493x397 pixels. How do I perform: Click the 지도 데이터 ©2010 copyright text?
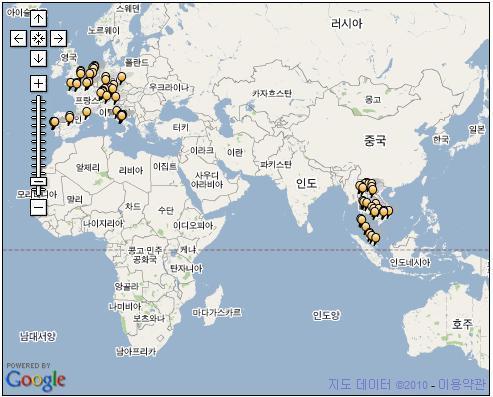(378, 384)
